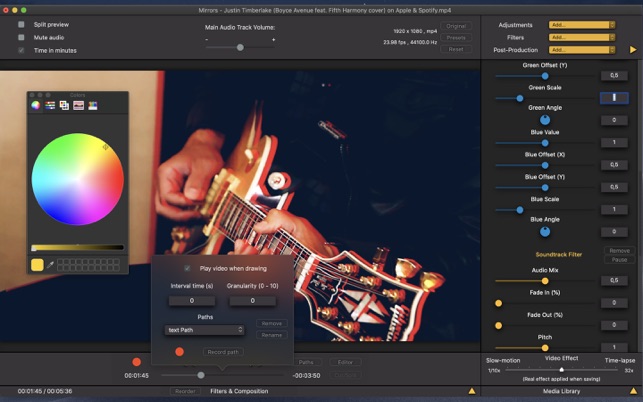
Task: Click the Reset button
Action: pyautogui.click(x=456, y=49)
